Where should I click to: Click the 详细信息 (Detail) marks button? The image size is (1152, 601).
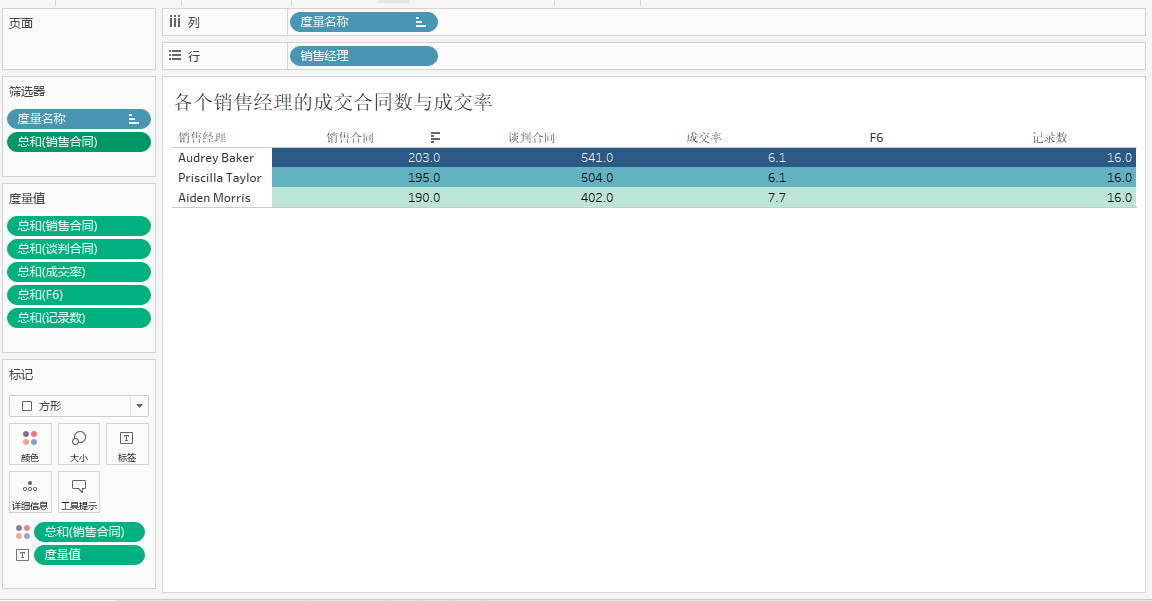[x=30, y=491]
